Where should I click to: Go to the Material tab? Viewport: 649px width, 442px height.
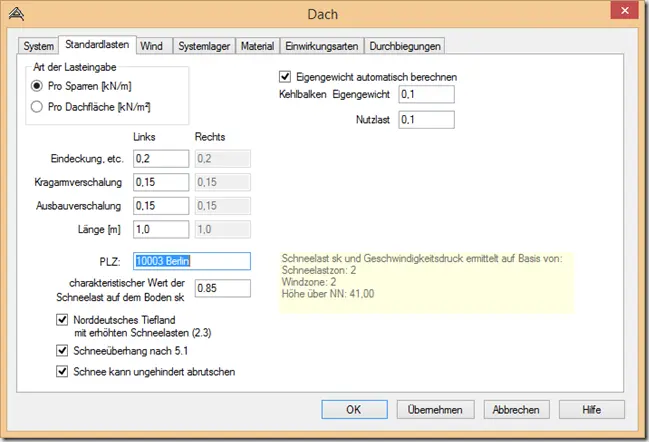257,46
